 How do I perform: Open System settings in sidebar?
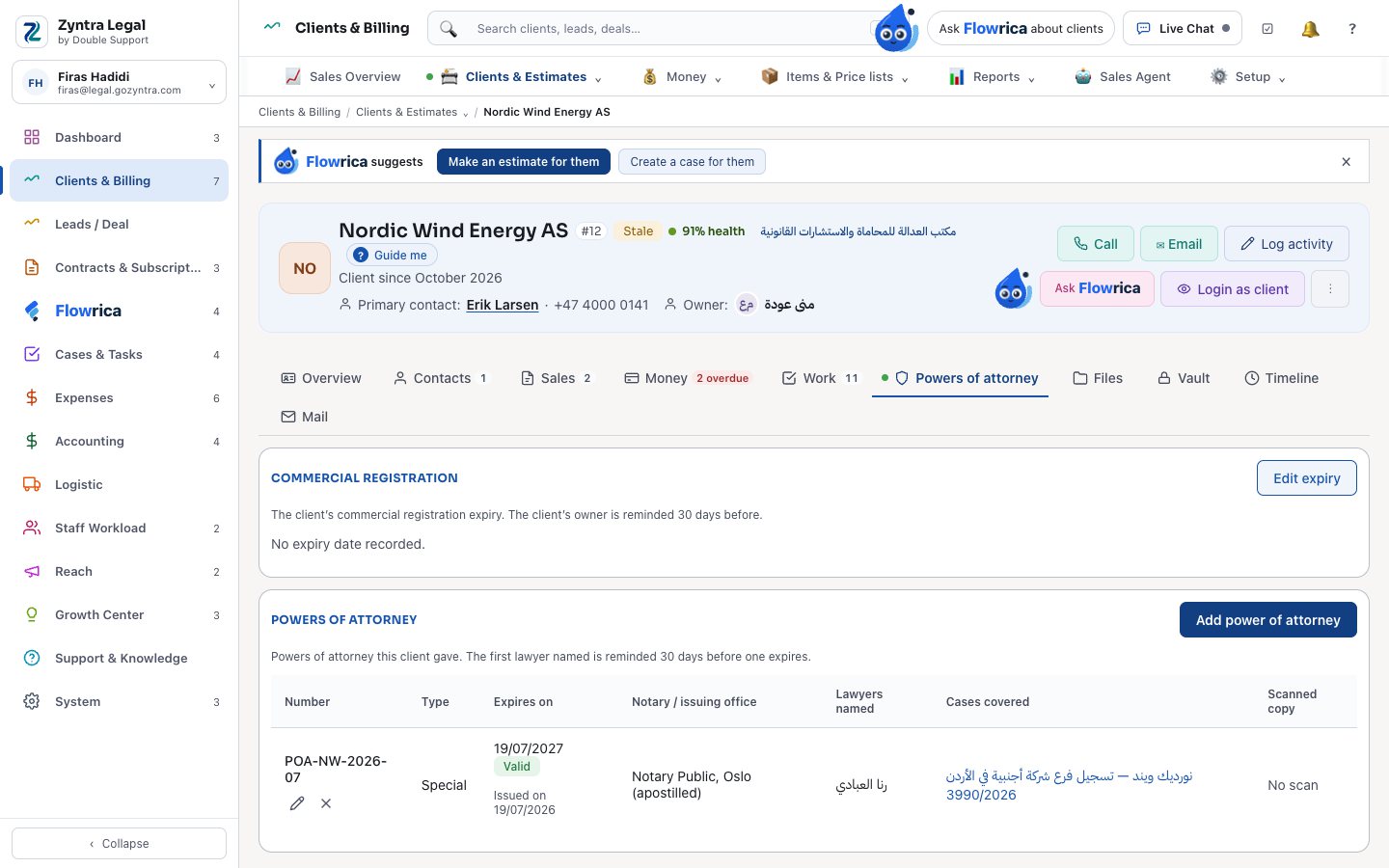(x=120, y=701)
